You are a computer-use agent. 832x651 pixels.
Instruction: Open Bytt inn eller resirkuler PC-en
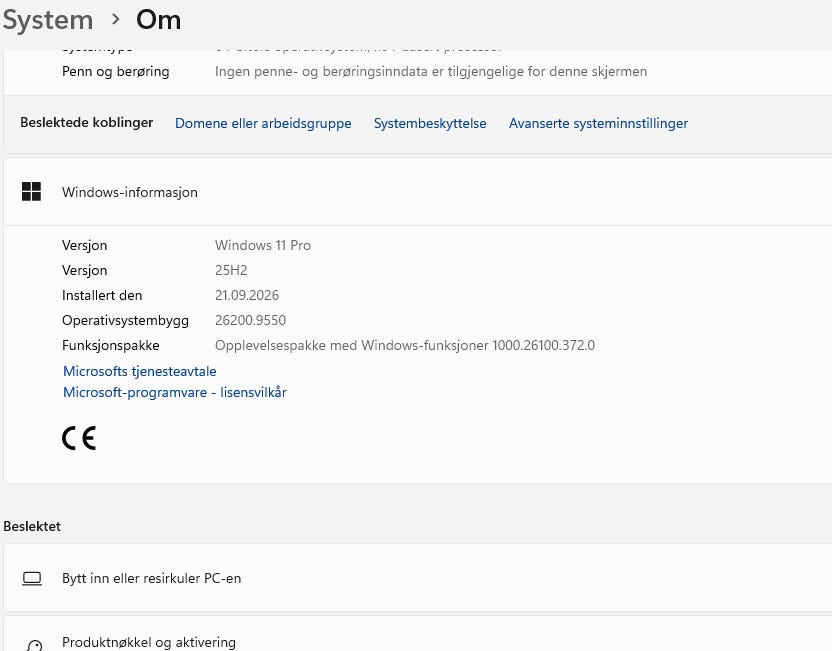pyautogui.click(x=418, y=578)
